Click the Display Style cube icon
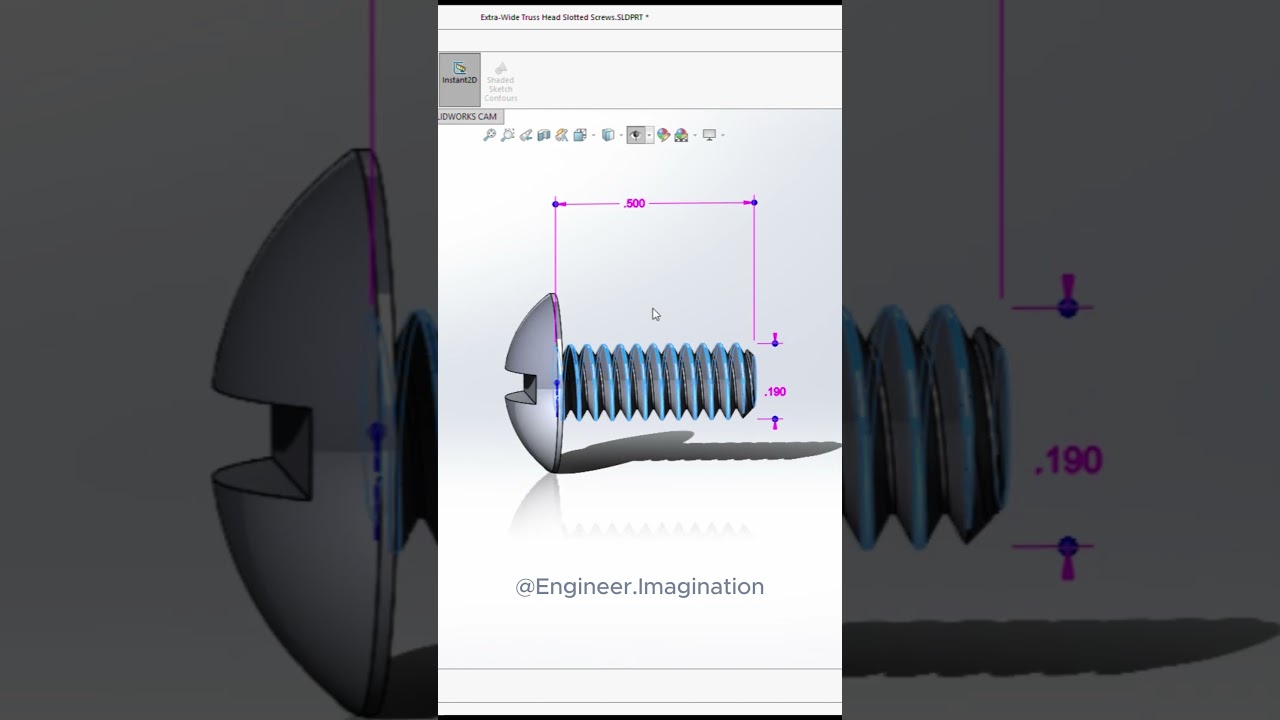This screenshot has width=1280, height=720. click(x=608, y=135)
